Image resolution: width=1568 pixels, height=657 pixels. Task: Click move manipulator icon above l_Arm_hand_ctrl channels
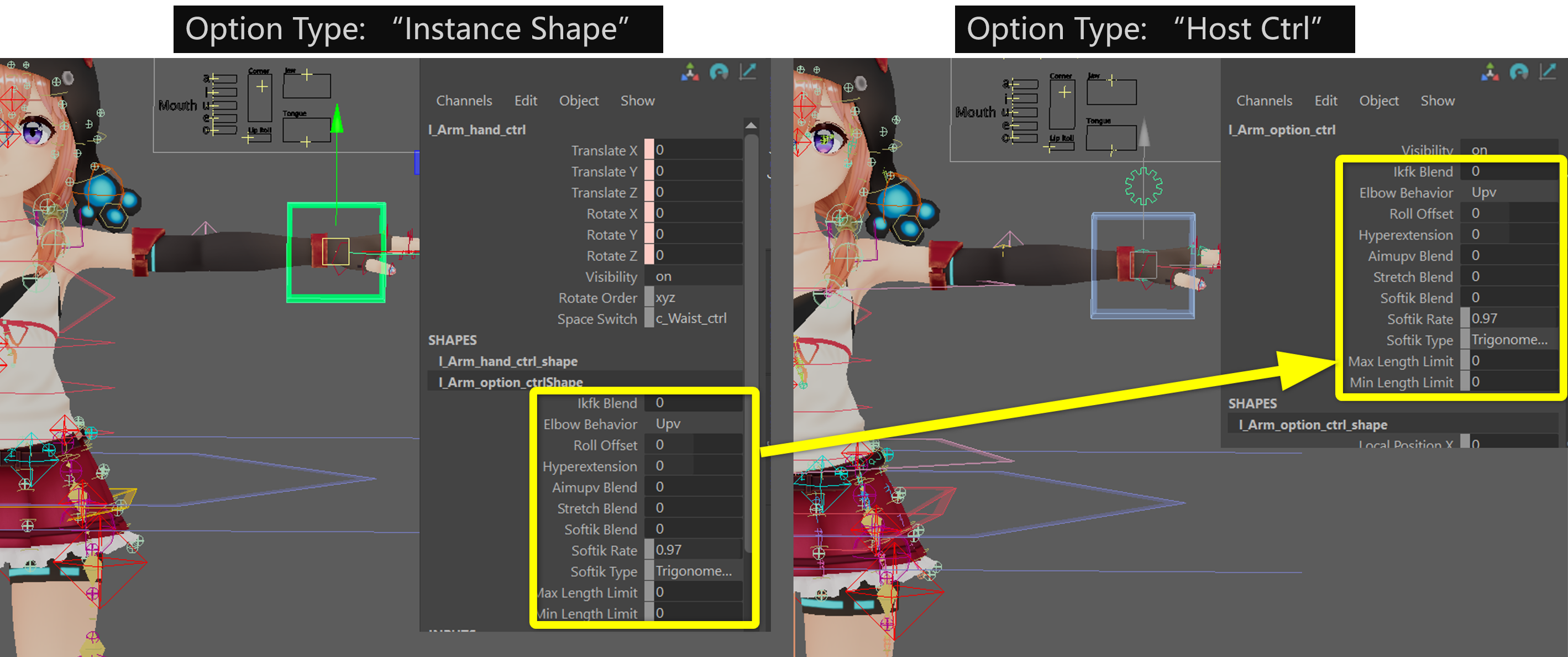pyautogui.click(x=690, y=72)
